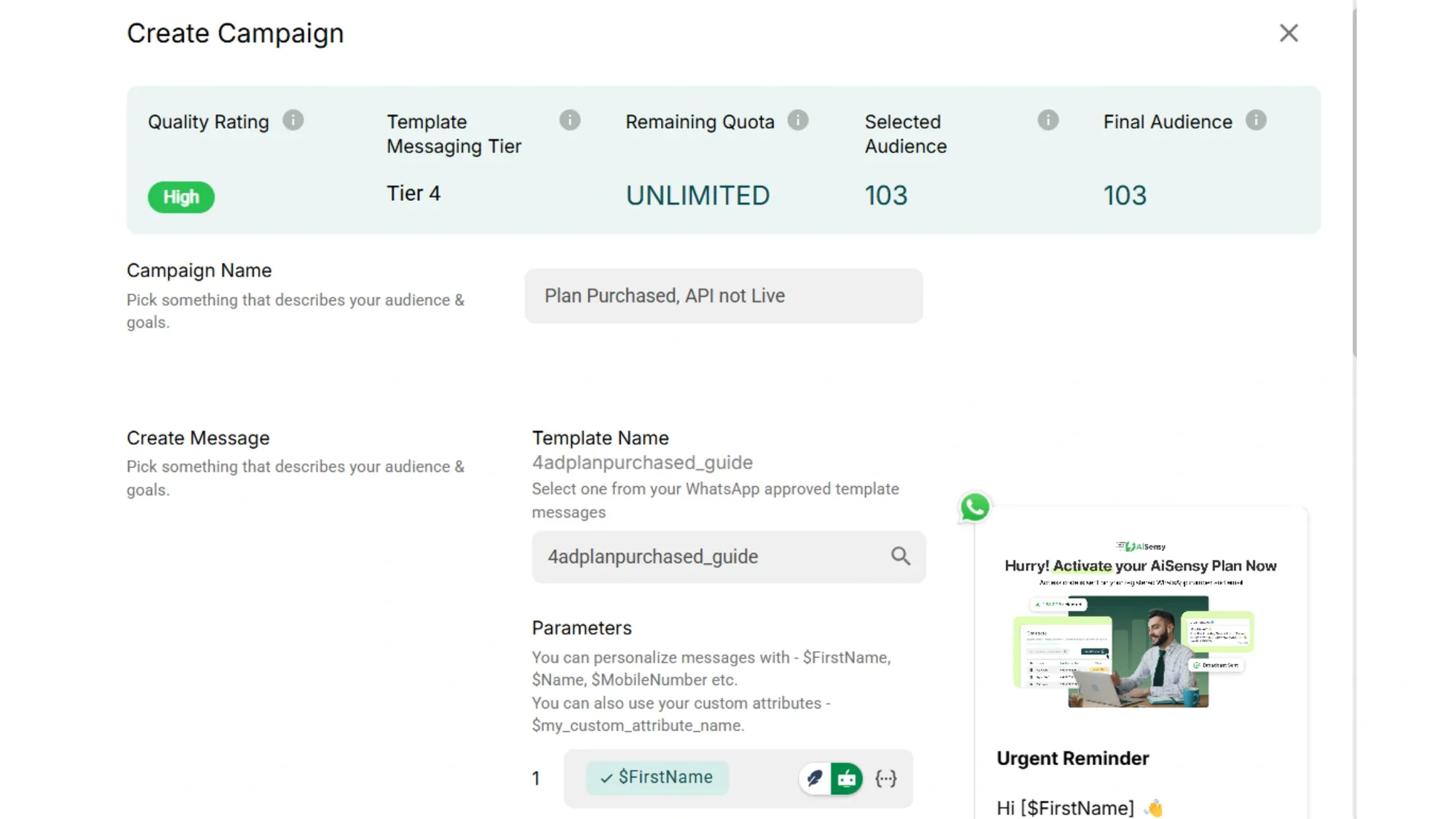Click the UNLIMITED quota value
This screenshot has width=1456, height=819.
[x=697, y=194]
